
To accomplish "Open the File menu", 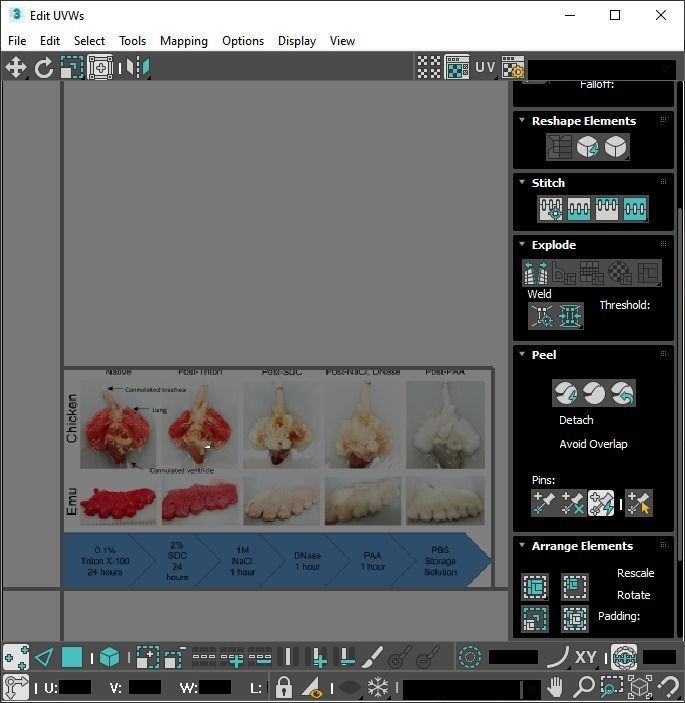I will pos(17,41).
